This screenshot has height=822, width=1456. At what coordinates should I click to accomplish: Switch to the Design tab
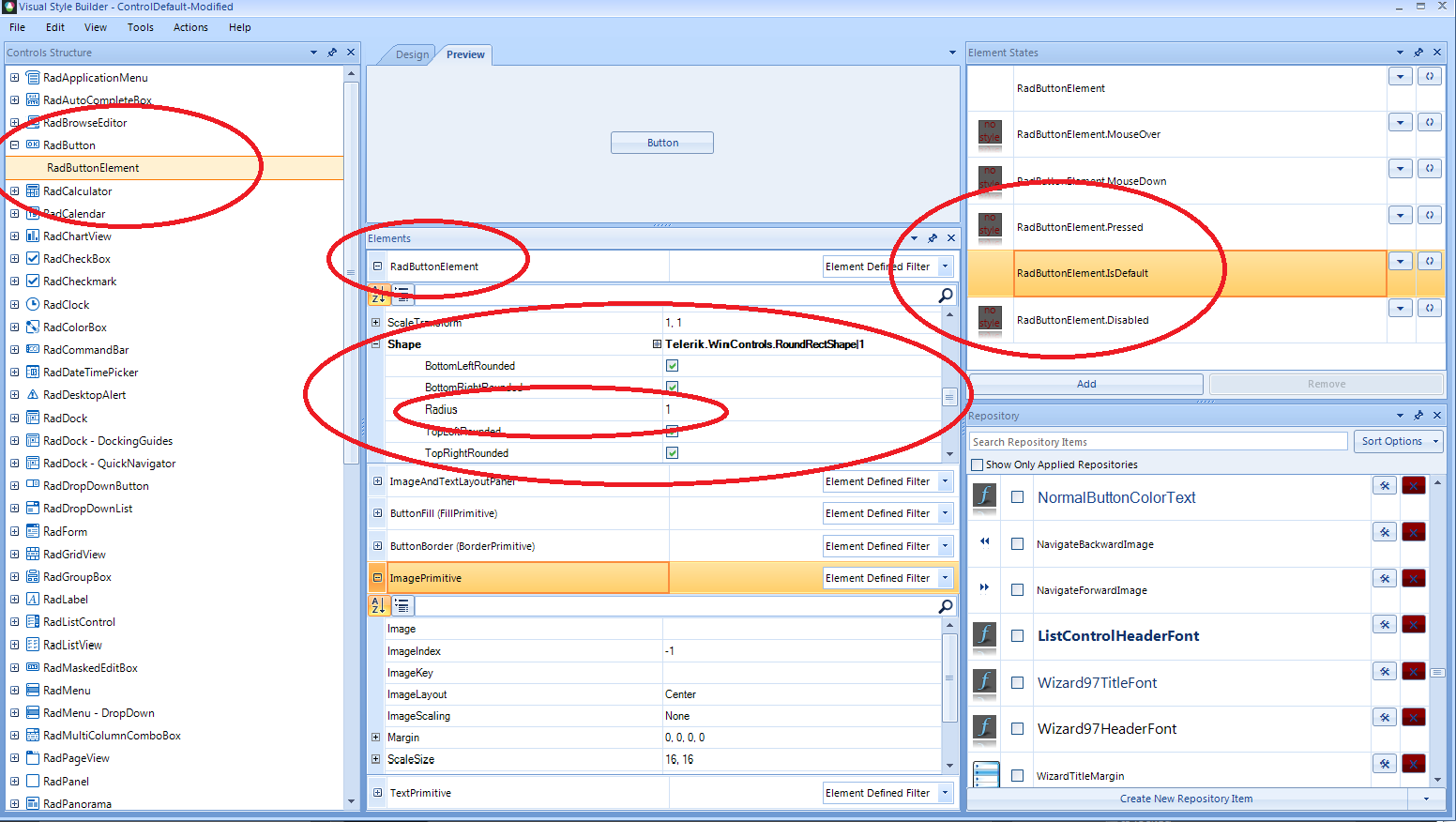[412, 54]
